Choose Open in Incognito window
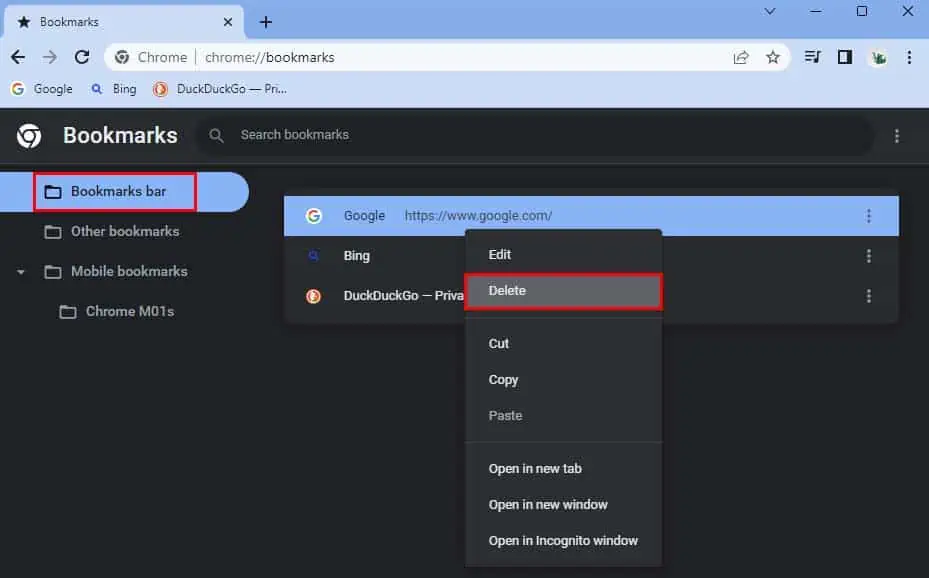Image resolution: width=929 pixels, height=578 pixels. tap(563, 541)
